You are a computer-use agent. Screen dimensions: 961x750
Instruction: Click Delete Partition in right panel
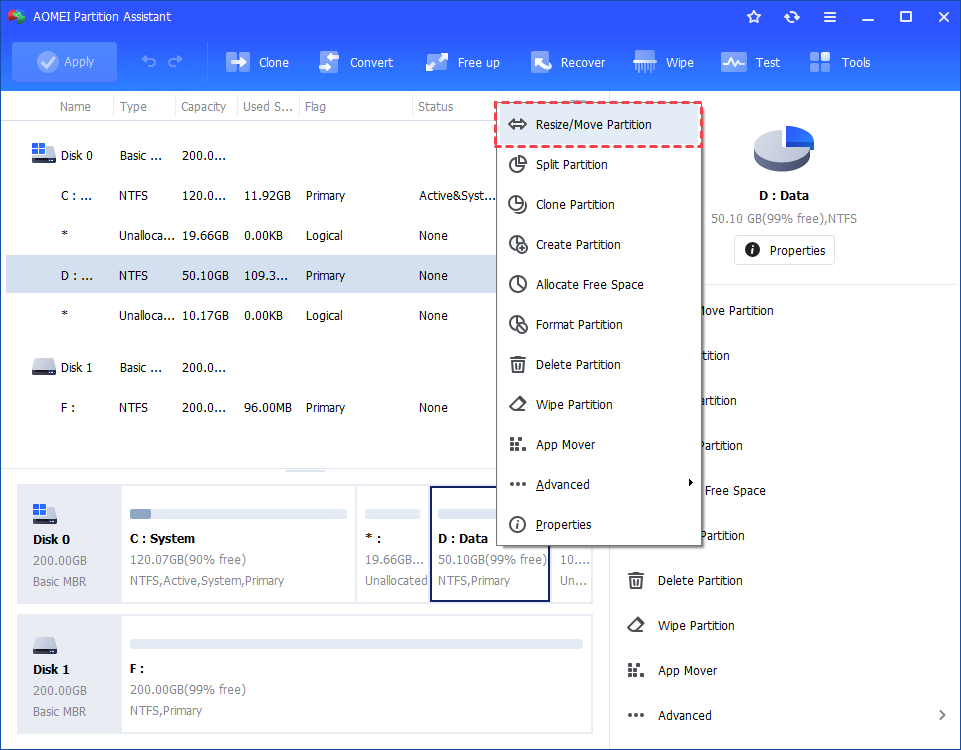point(700,580)
